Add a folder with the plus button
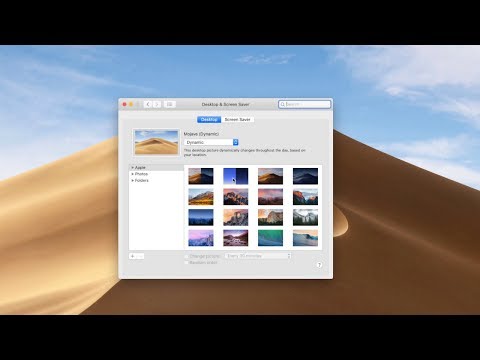 (133, 256)
